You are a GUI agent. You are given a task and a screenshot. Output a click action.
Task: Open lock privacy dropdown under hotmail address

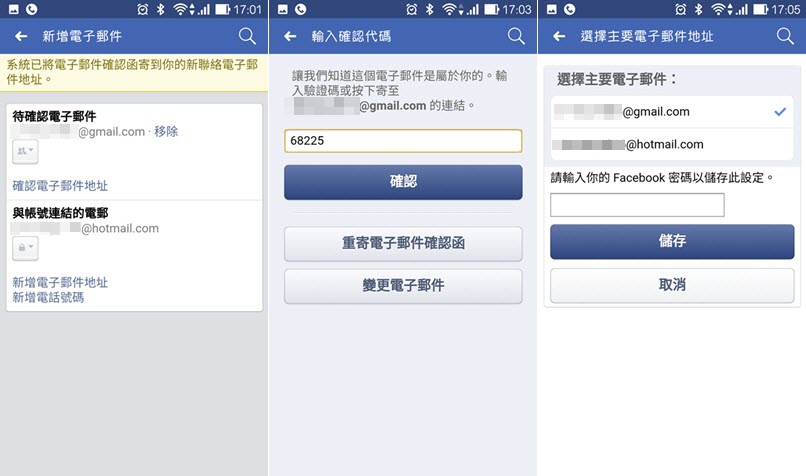(25, 248)
